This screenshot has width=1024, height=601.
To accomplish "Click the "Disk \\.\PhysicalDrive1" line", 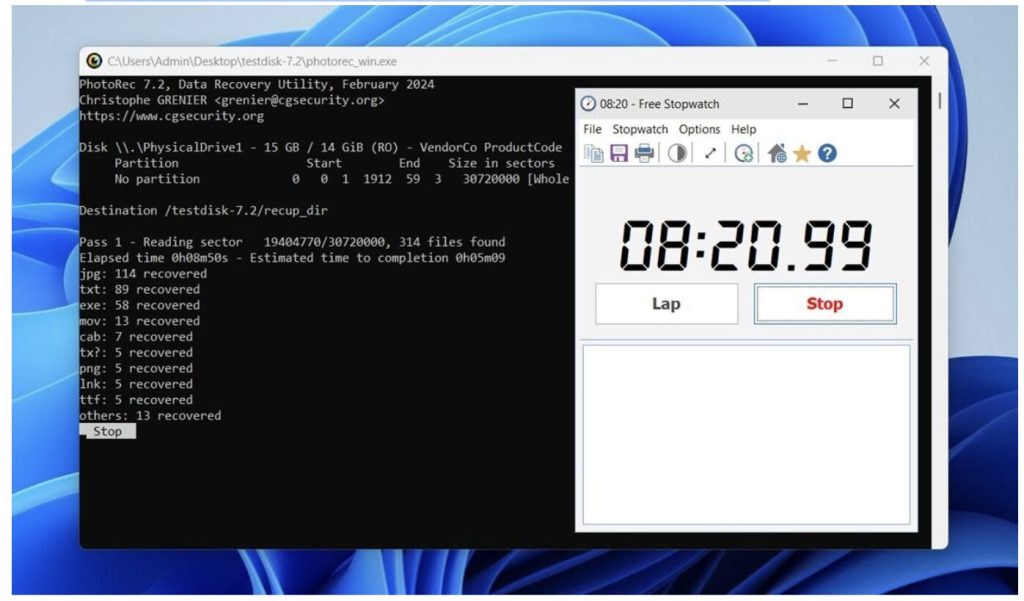I will coord(321,148).
